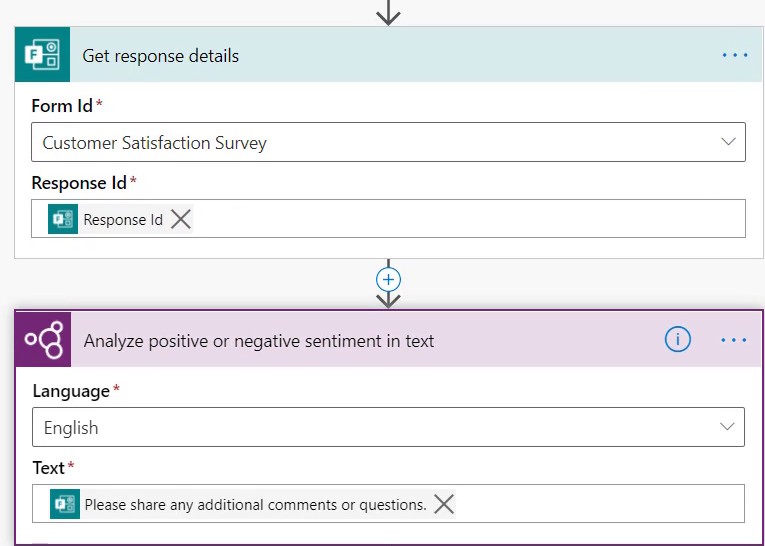Viewport: 765px width, 546px height.
Task: Open the English language combo box
Action: 388,427
